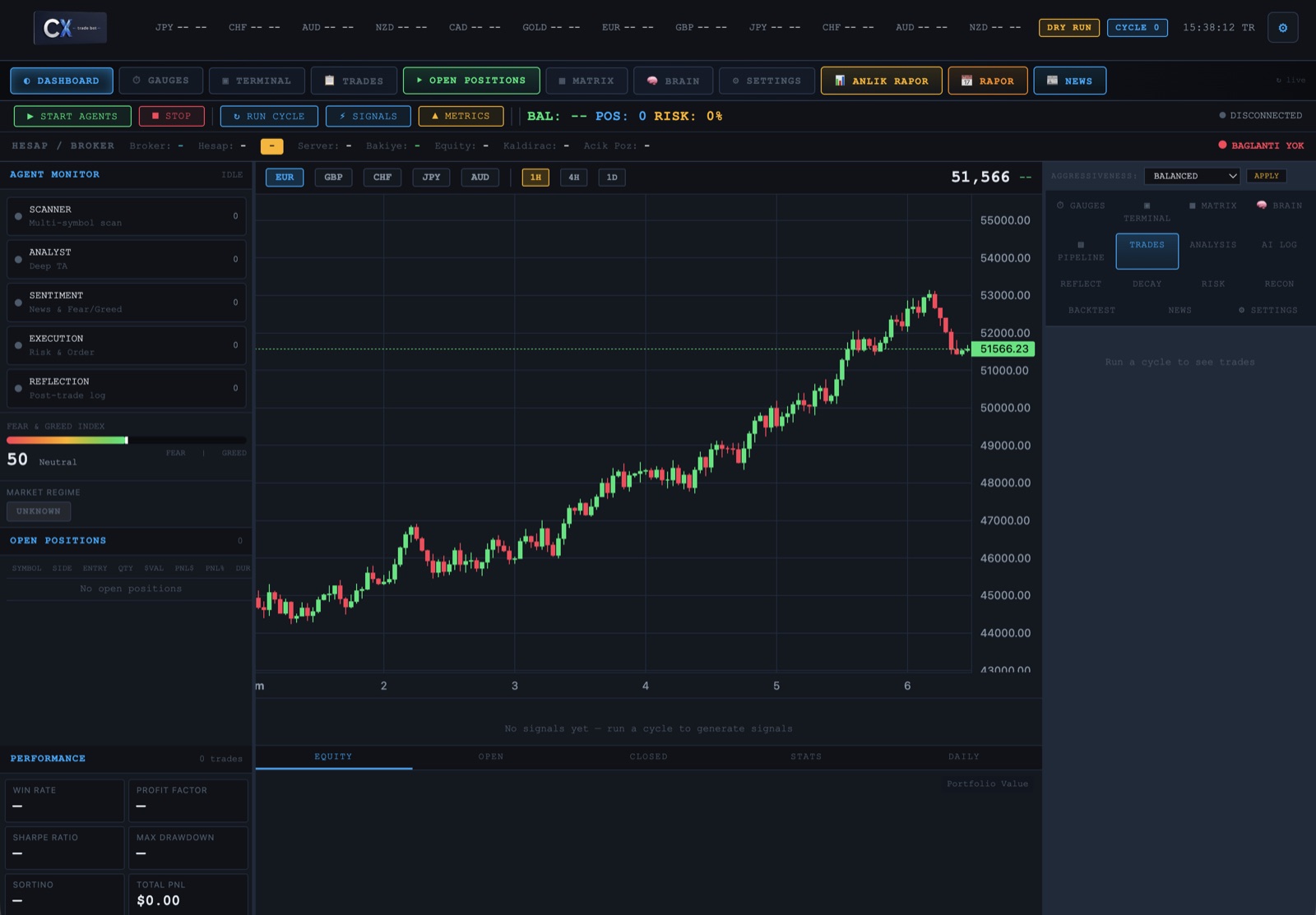Image resolution: width=1316 pixels, height=915 pixels.
Task: Open the Dashboard tab
Action: tap(62, 81)
